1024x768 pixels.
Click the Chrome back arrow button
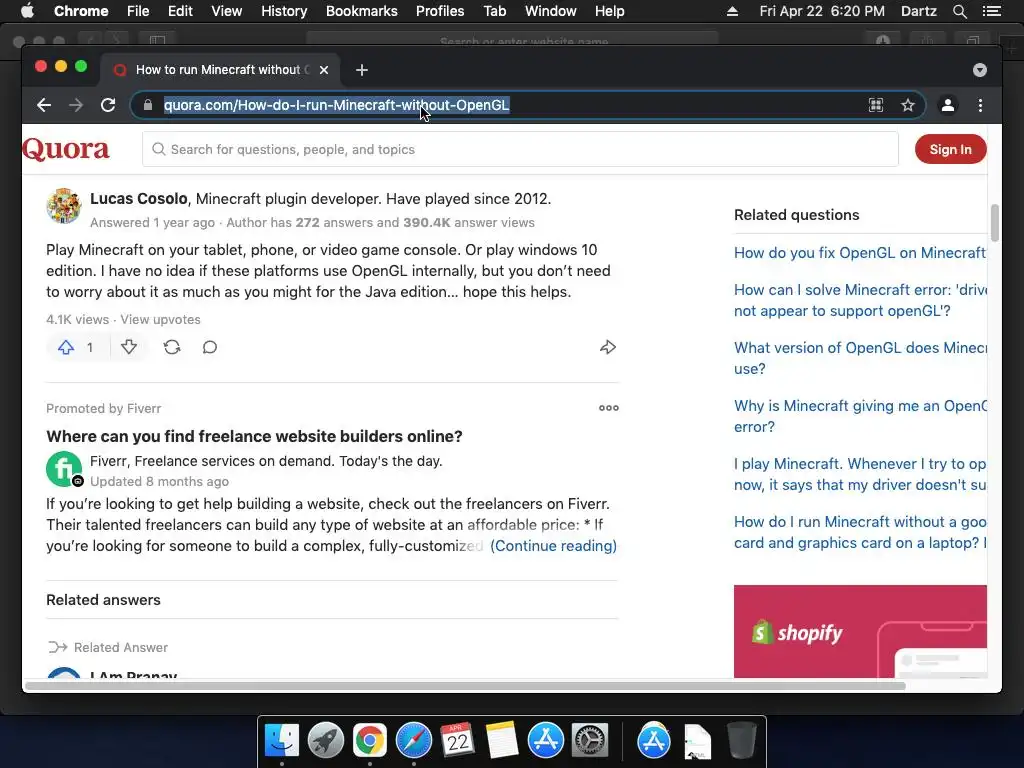(44, 105)
